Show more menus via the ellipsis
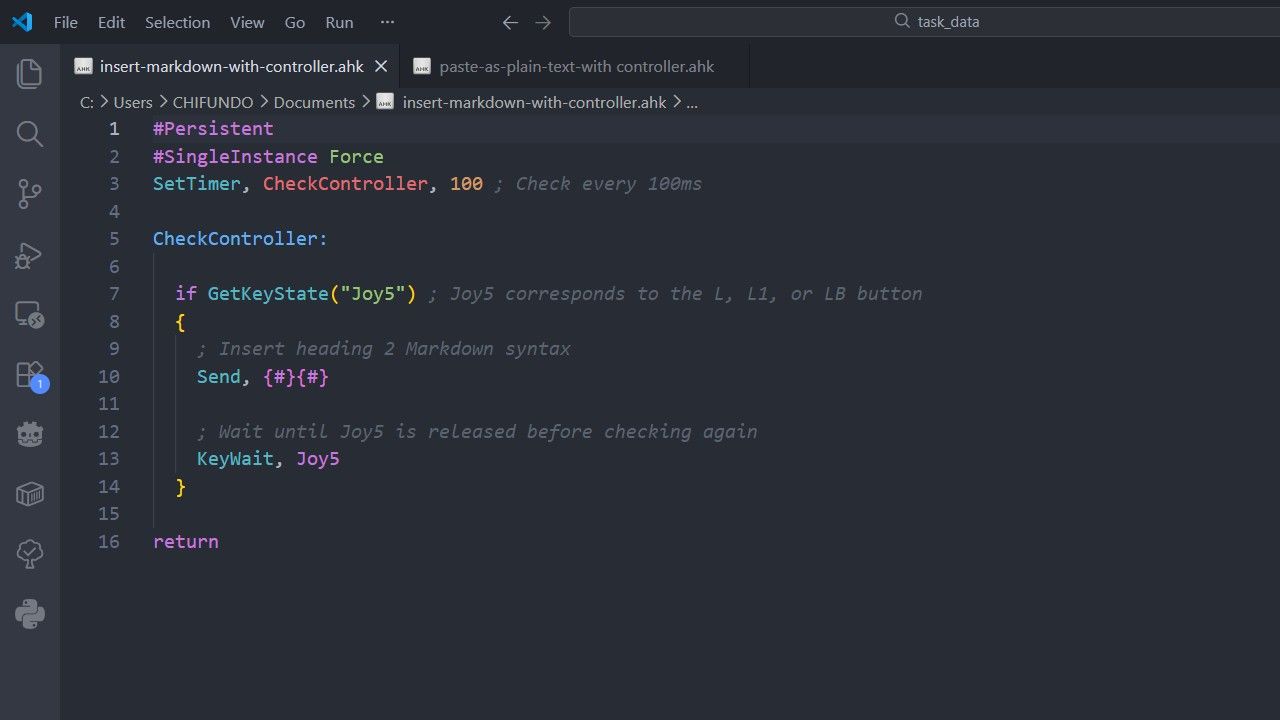1280x720 pixels. pos(388,22)
